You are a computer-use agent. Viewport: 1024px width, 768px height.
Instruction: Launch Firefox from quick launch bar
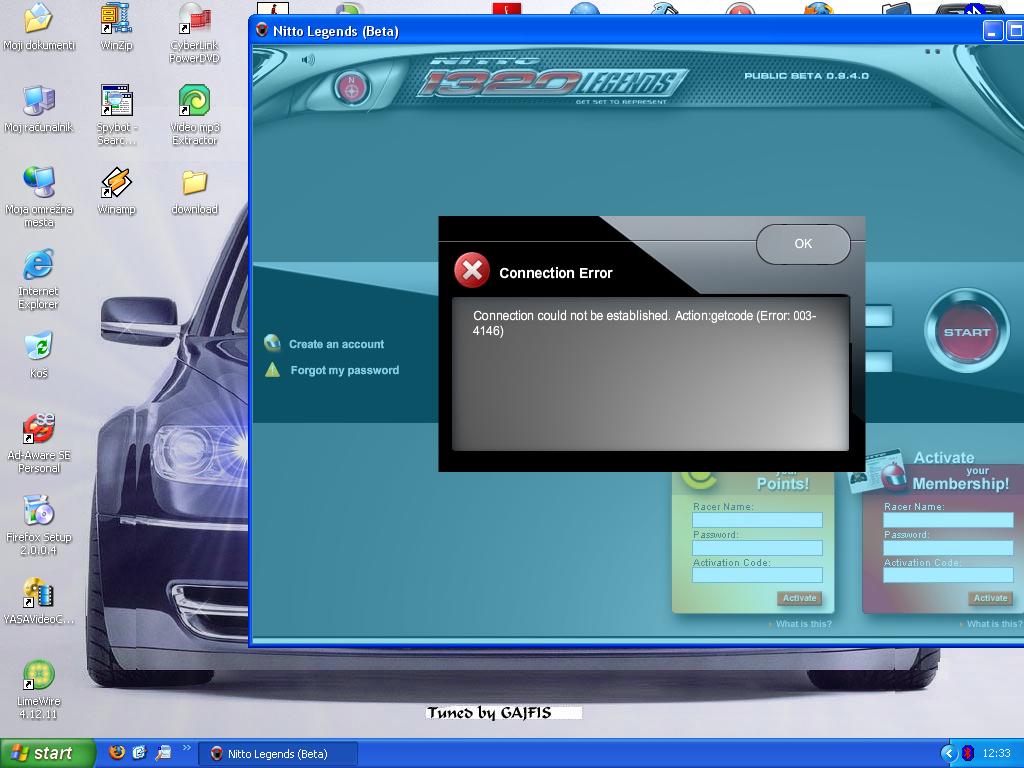point(117,752)
